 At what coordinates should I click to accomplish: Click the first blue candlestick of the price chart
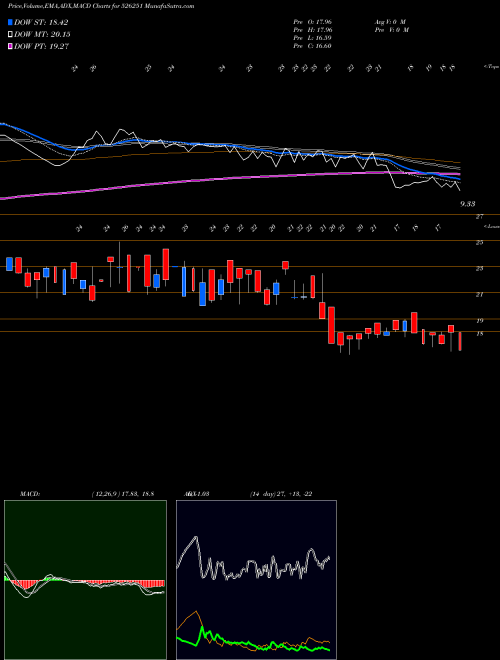(x=9, y=264)
